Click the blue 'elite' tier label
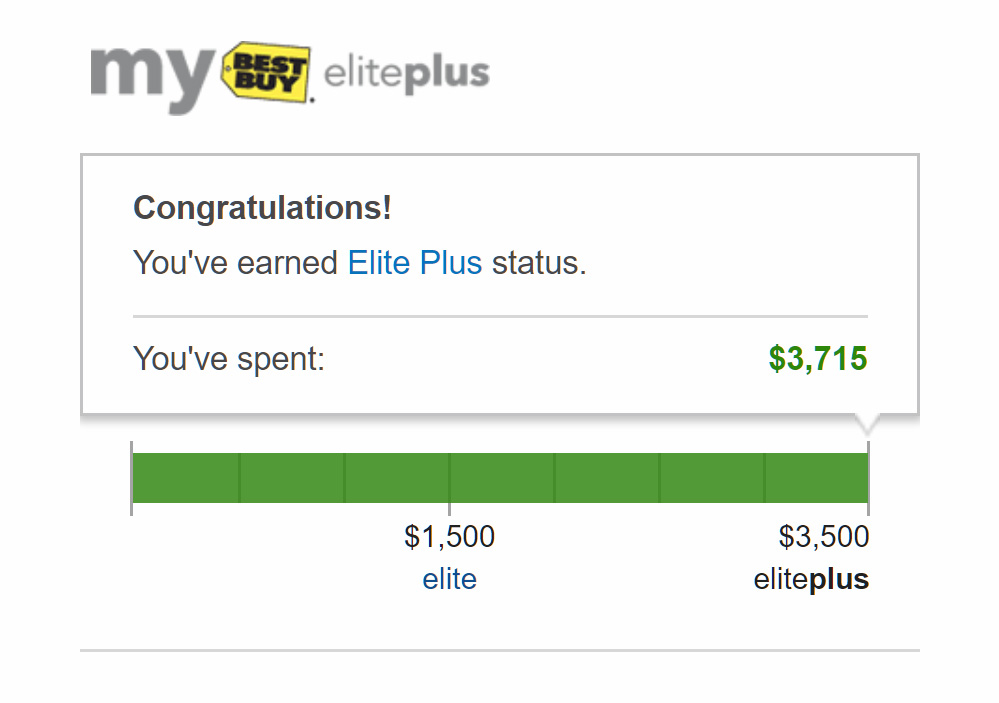 (x=449, y=579)
